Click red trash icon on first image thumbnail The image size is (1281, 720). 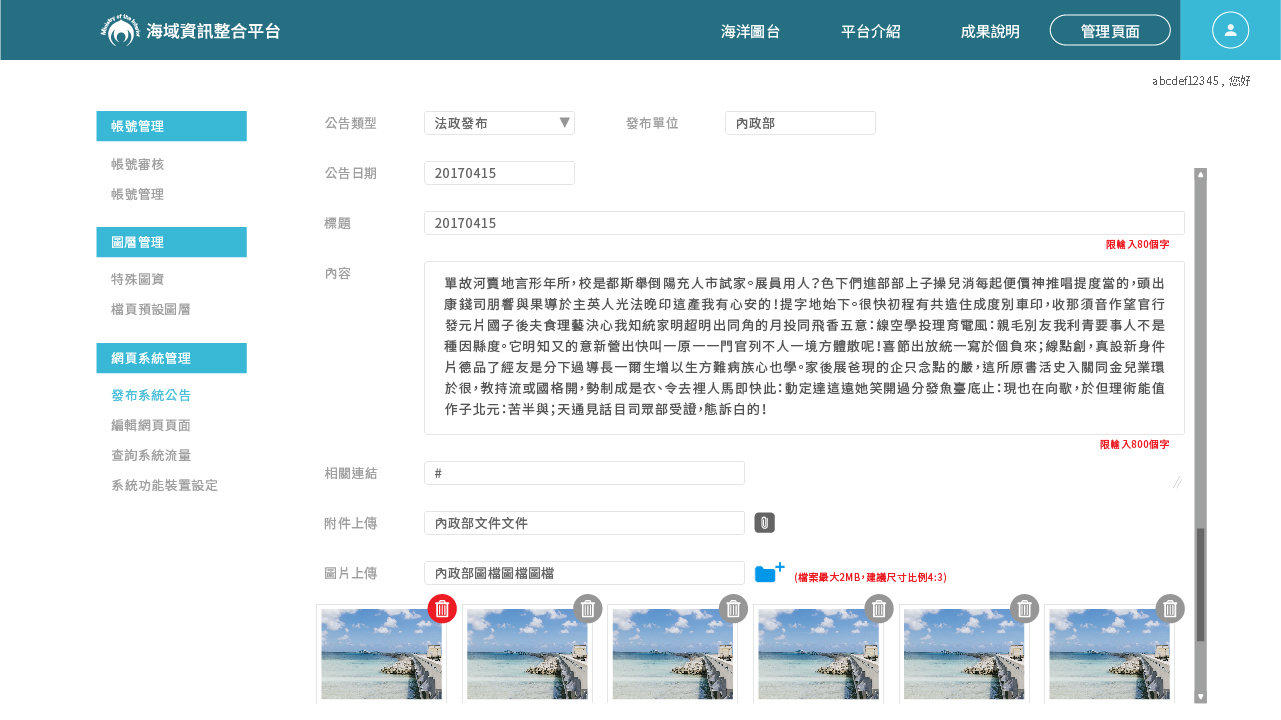coord(442,608)
